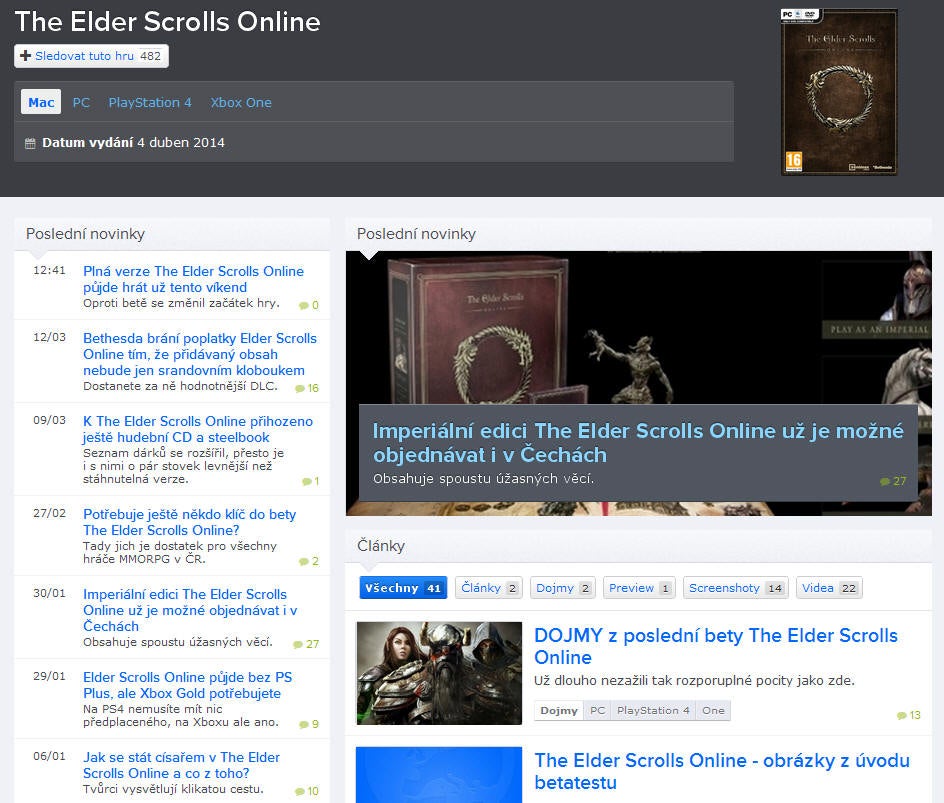
Task: Click summary 'Dostanete za ně hodnotnější DLC.'
Action: (181, 386)
